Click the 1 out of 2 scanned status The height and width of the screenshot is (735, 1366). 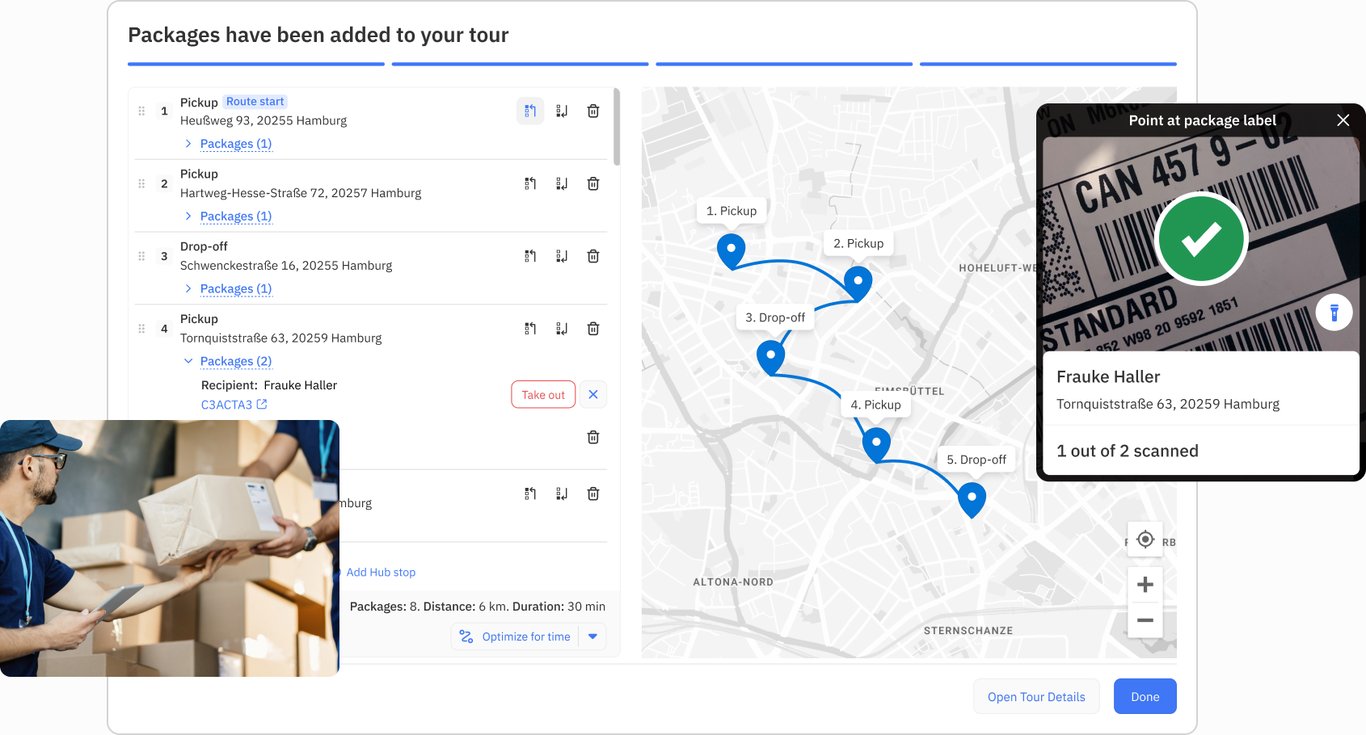click(x=1127, y=451)
